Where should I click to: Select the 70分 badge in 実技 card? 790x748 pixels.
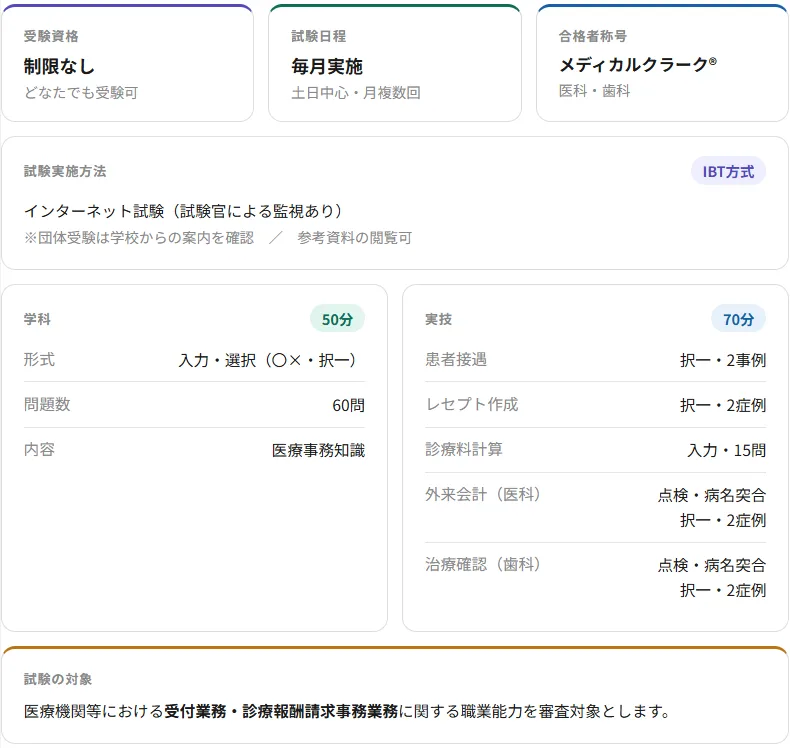pos(738,319)
